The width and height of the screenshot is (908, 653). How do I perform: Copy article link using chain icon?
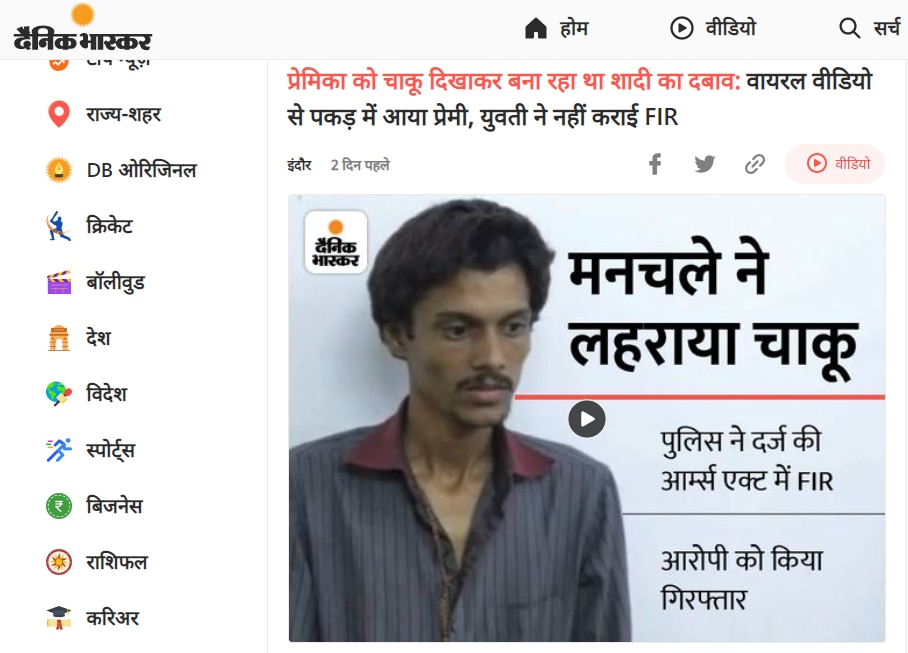coord(755,164)
